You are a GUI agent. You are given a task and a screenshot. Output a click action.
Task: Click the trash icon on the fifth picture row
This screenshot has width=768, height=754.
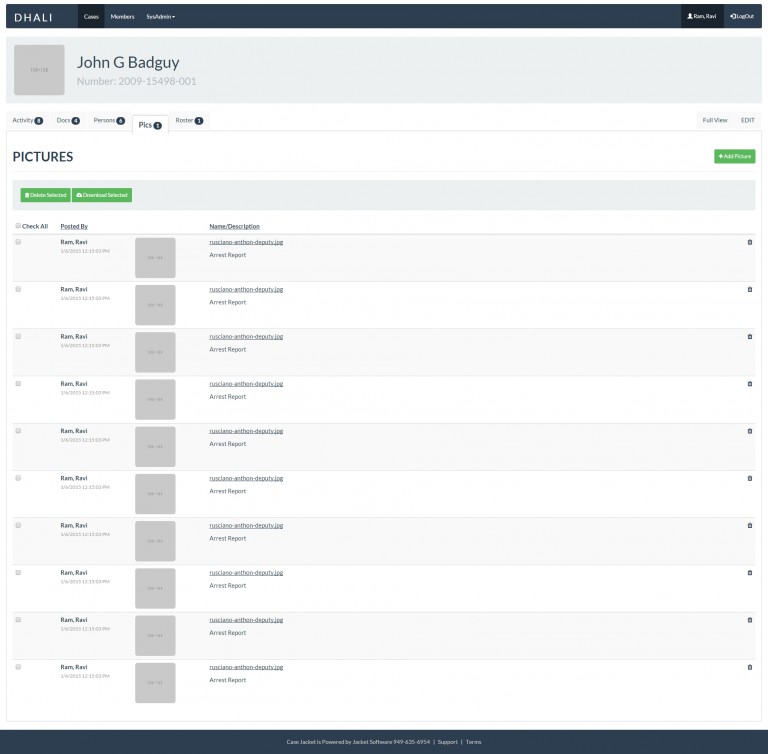click(x=750, y=431)
